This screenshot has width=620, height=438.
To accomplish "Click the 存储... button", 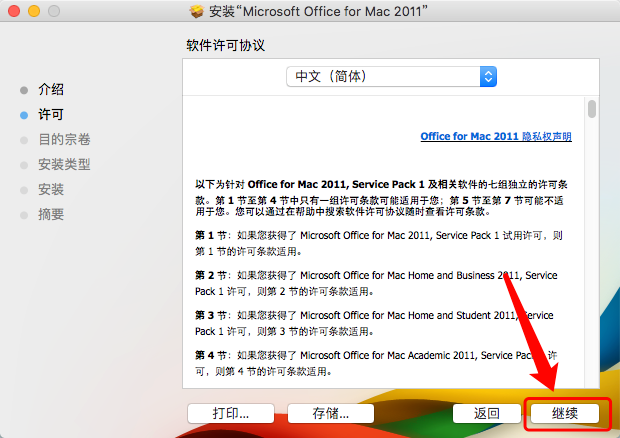I will coord(331,413).
